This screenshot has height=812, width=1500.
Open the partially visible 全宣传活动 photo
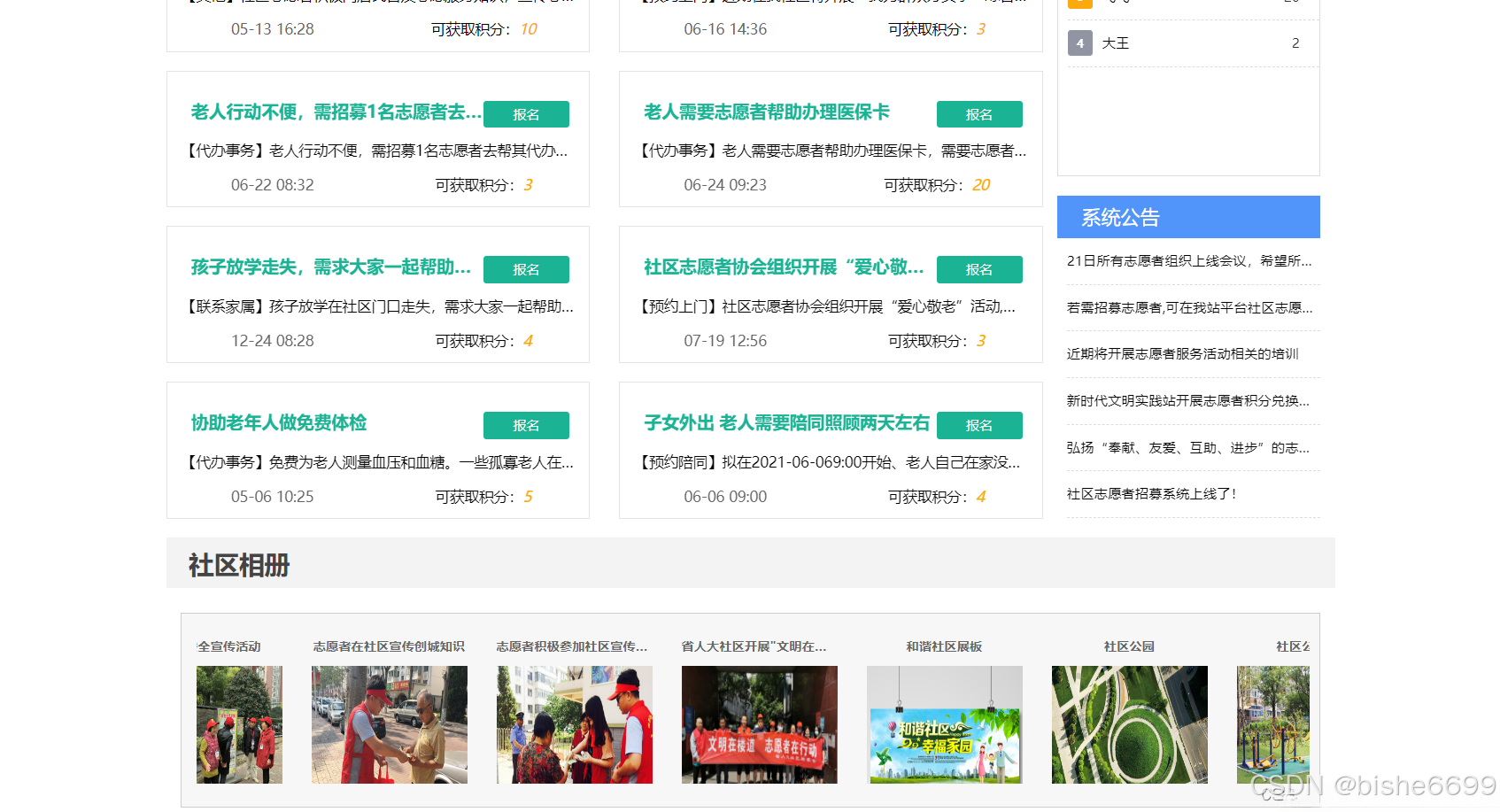click(x=240, y=724)
